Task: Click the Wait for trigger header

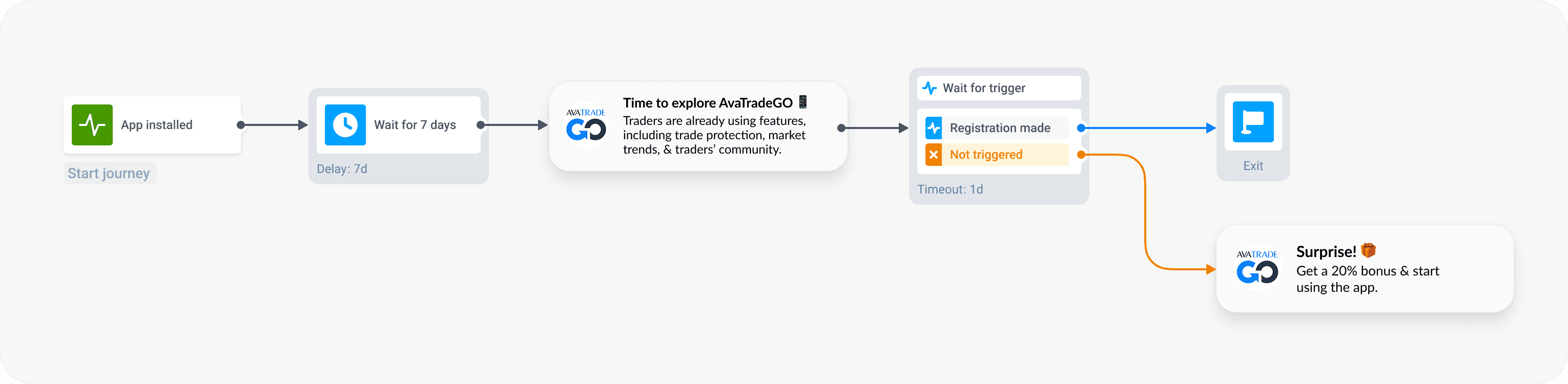Action: 984,88
